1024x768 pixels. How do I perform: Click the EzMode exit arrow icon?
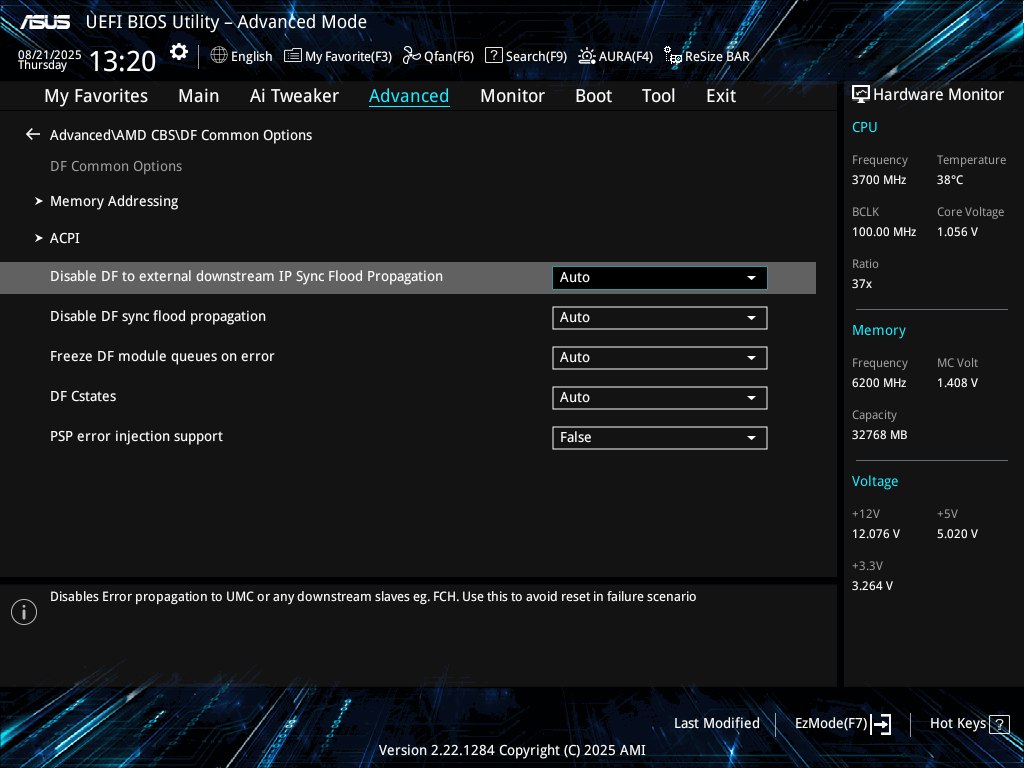(x=881, y=724)
